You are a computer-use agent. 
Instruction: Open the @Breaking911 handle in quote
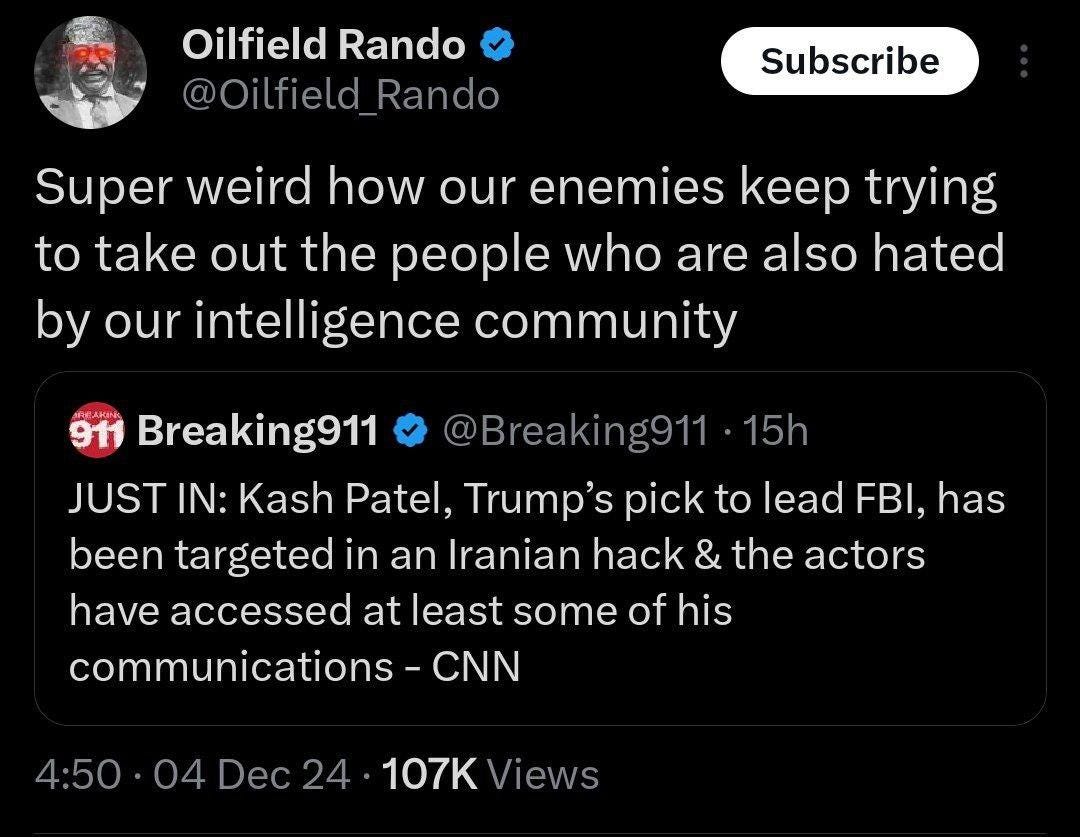[x=575, y=431]
